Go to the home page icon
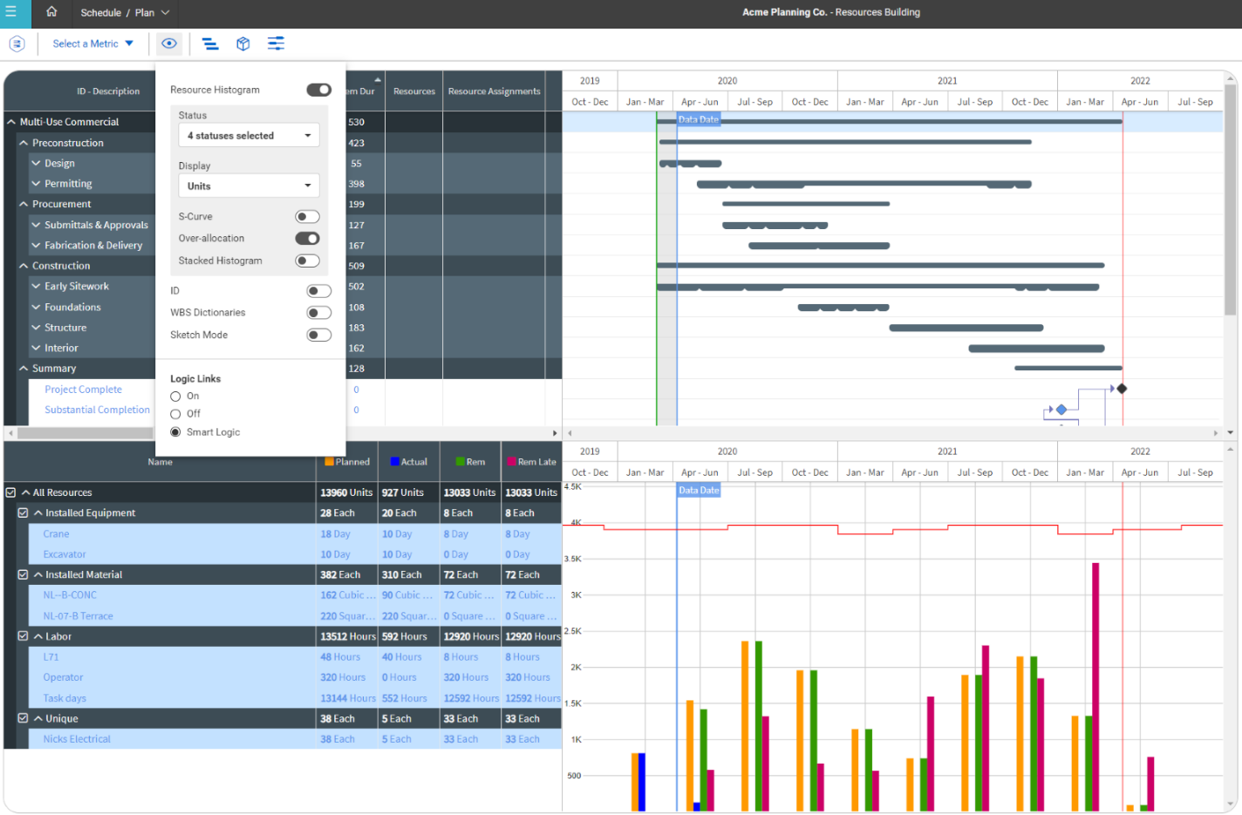The width and height of the screenshot is (1242, 815). pos(52,13)
